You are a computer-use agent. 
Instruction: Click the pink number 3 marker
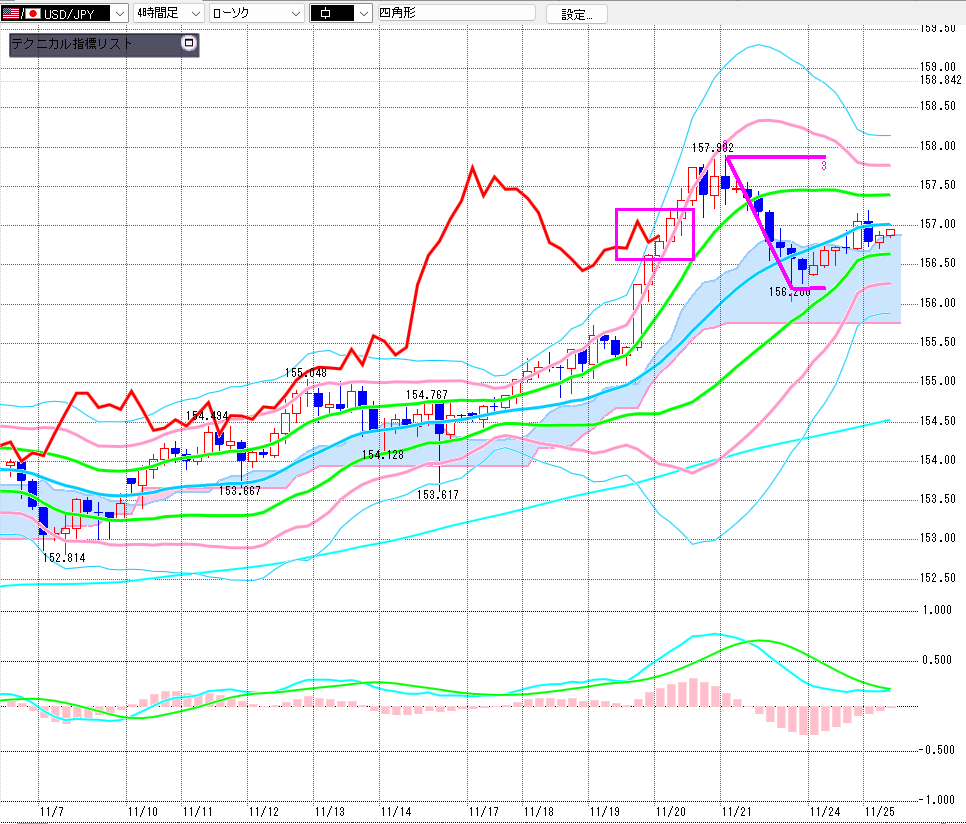coord(823,165)
